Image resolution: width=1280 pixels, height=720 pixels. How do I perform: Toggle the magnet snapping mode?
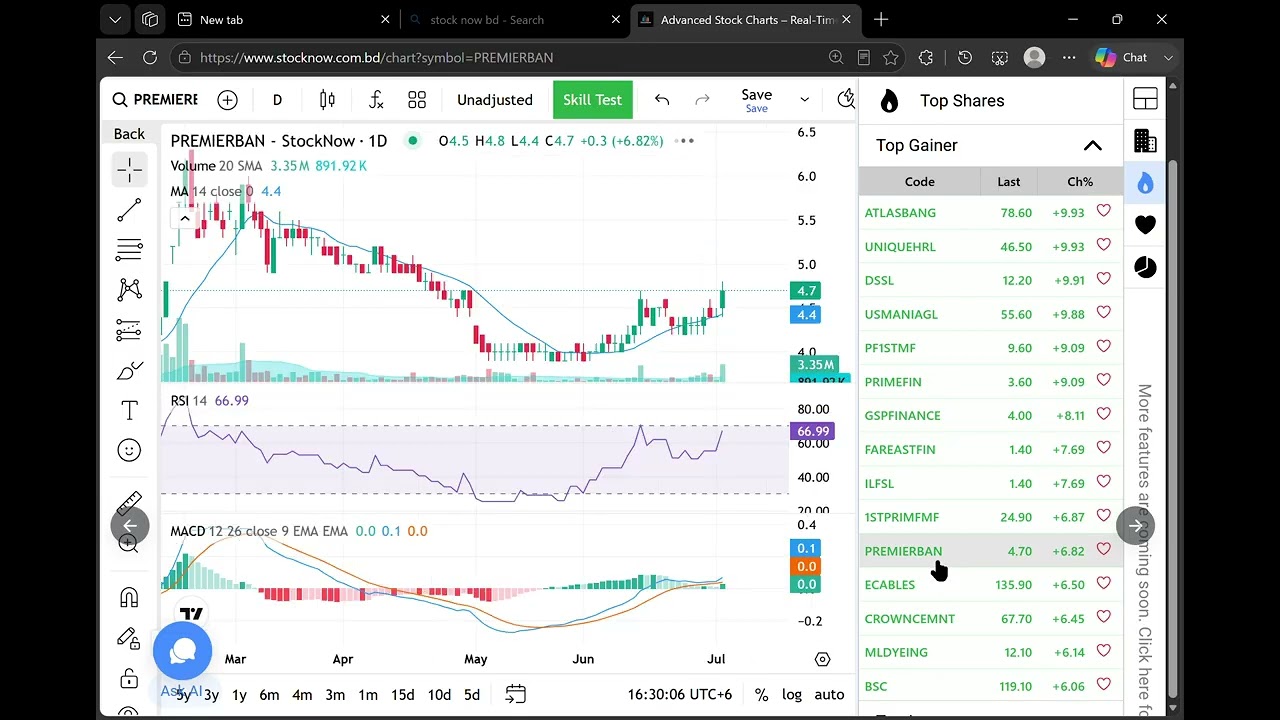[x=129, y=598]
